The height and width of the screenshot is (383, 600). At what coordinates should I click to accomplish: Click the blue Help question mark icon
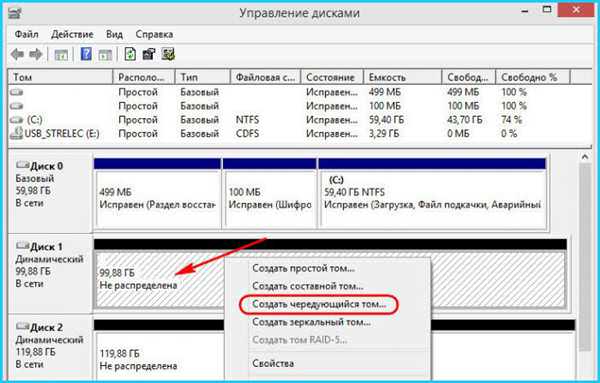click(x=86, y=54)
